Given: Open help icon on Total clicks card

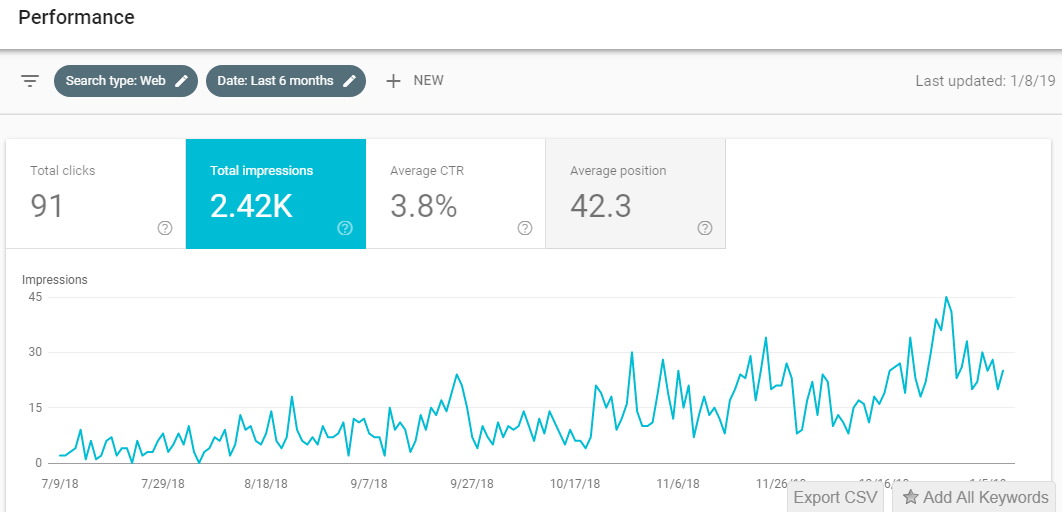Looking at the screenshot, I should coord(165,228).
